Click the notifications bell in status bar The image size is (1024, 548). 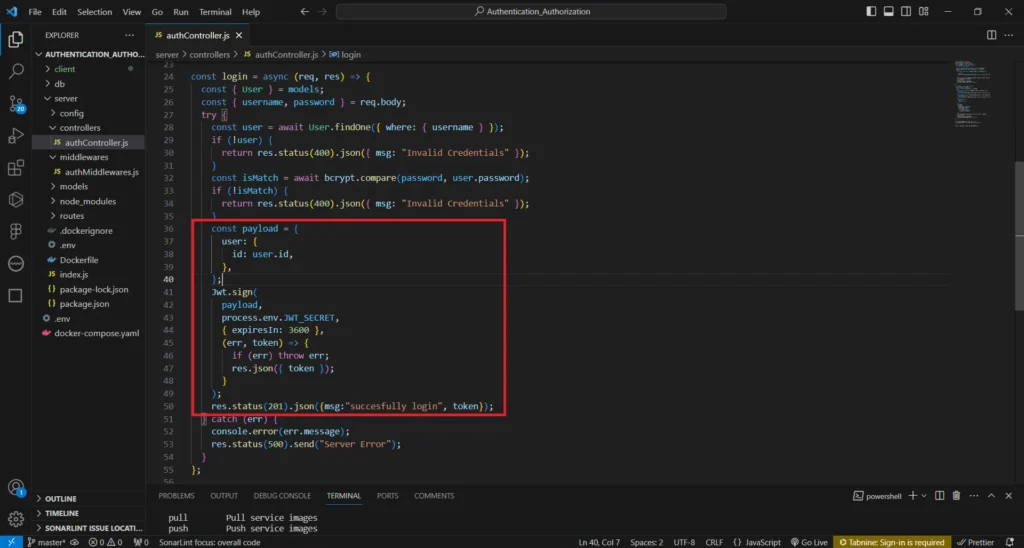[x=1011, y=542]
